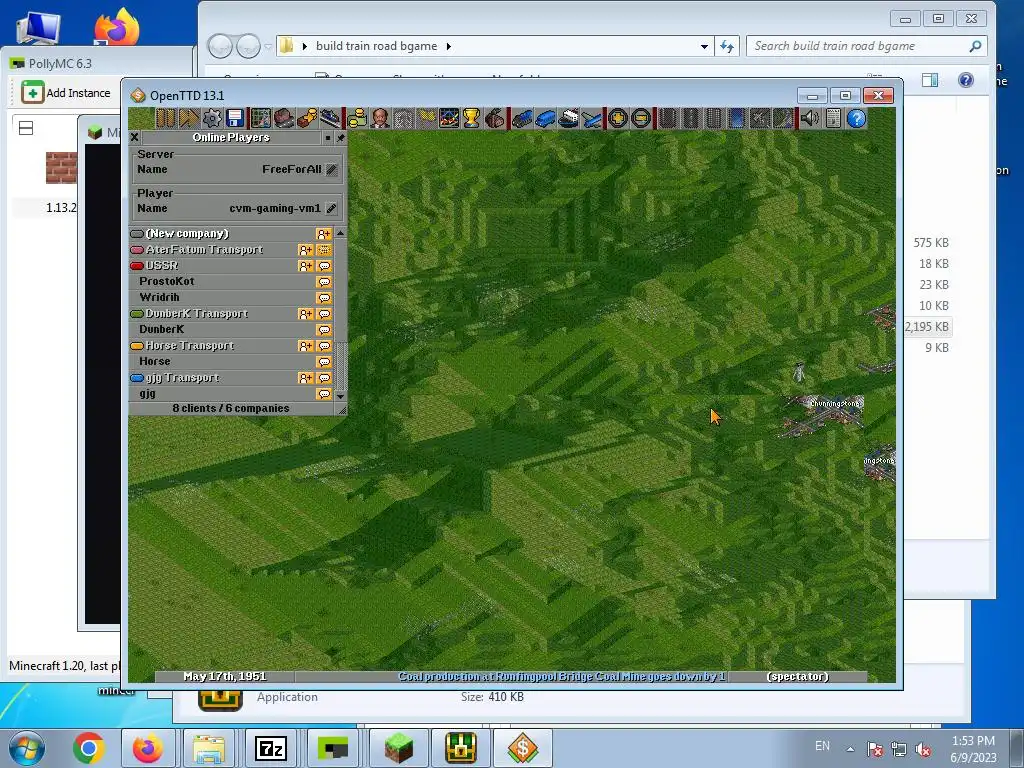Click the player list scroll down arrow
The image size is (1024, 768).
pos(340,396)
